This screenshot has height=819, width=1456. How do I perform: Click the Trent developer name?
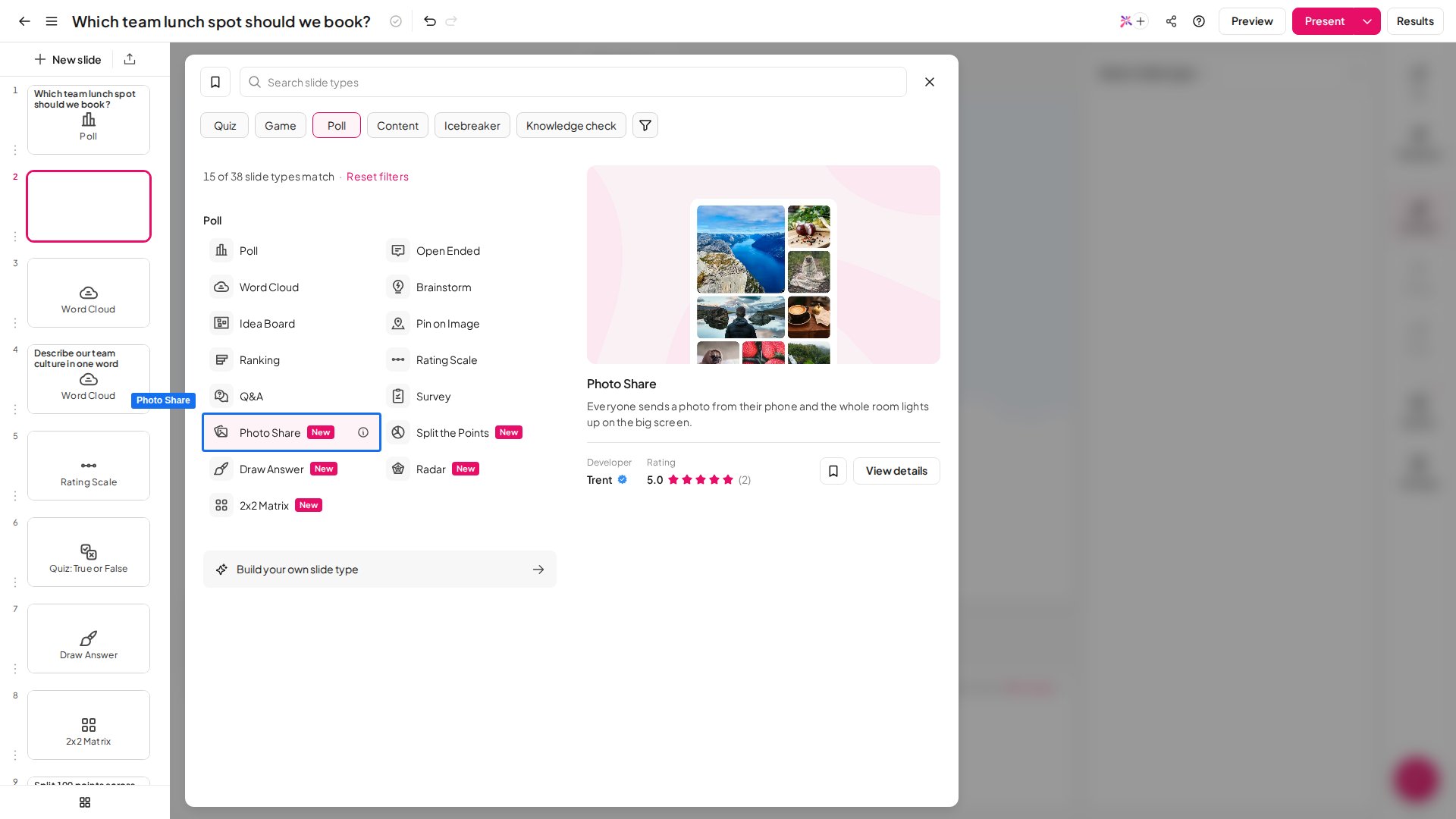[x=599, y=480]
